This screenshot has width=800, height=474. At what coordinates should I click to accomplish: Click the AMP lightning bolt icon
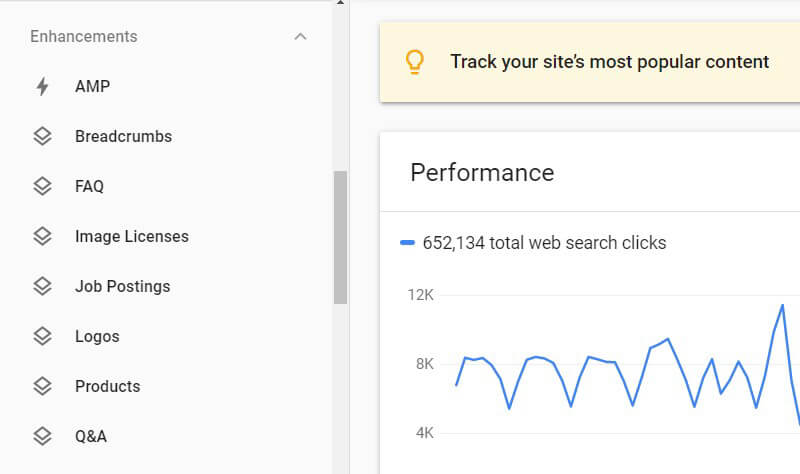pyautogui.click(x=42, y=87)
